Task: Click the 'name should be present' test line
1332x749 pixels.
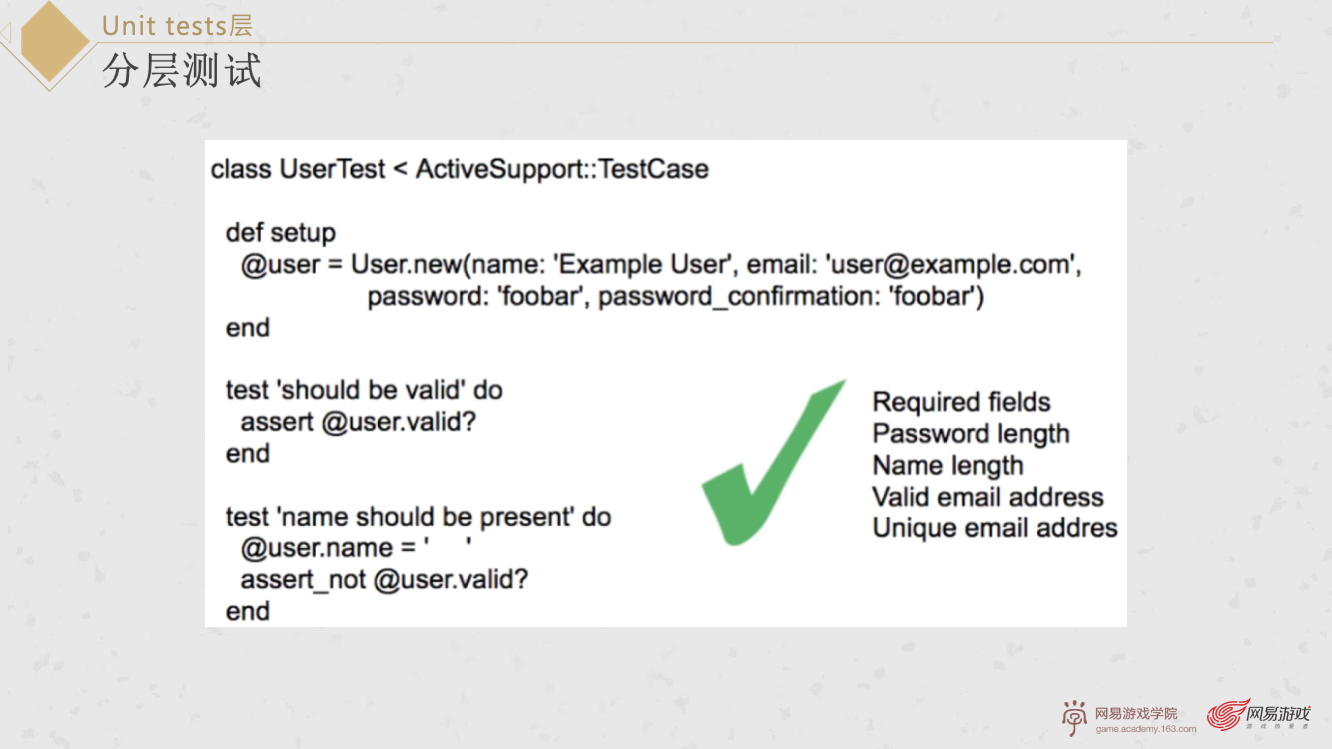Action: [417, 517]
